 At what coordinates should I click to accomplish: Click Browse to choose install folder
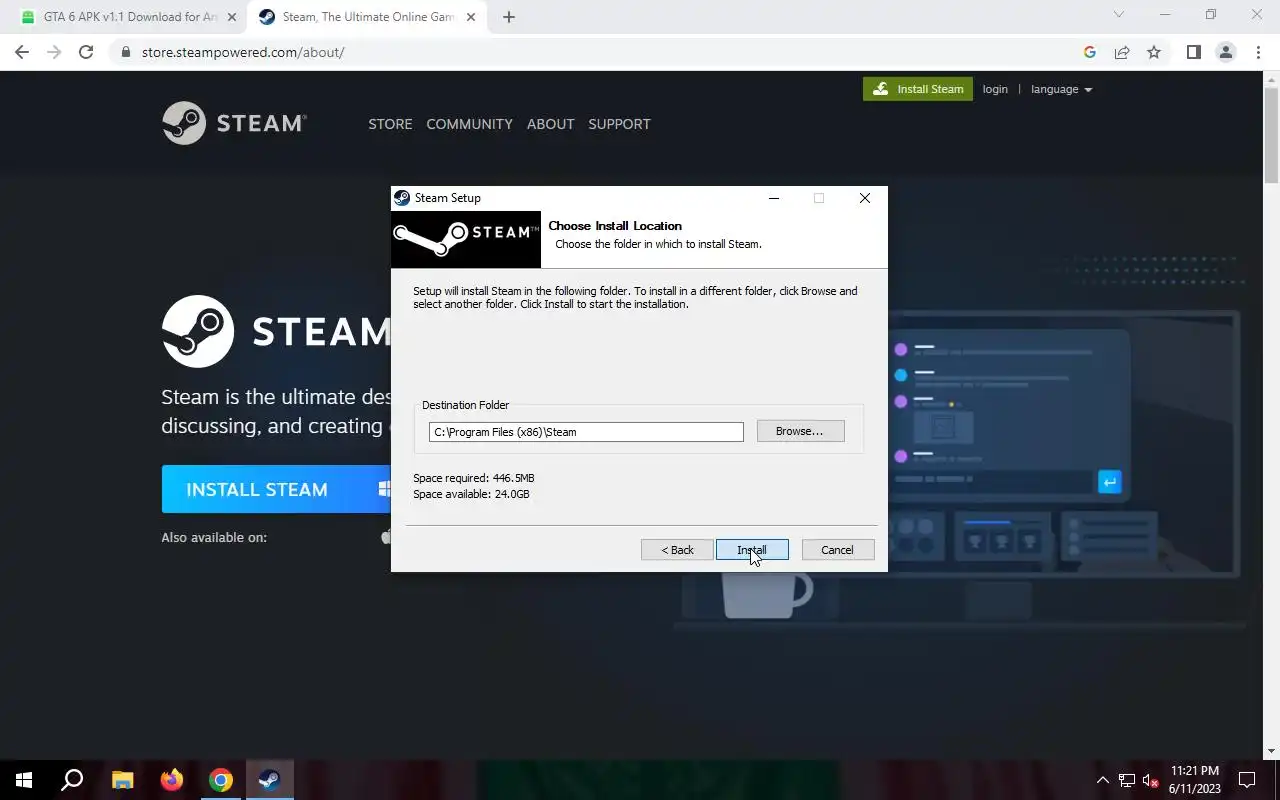800,431
